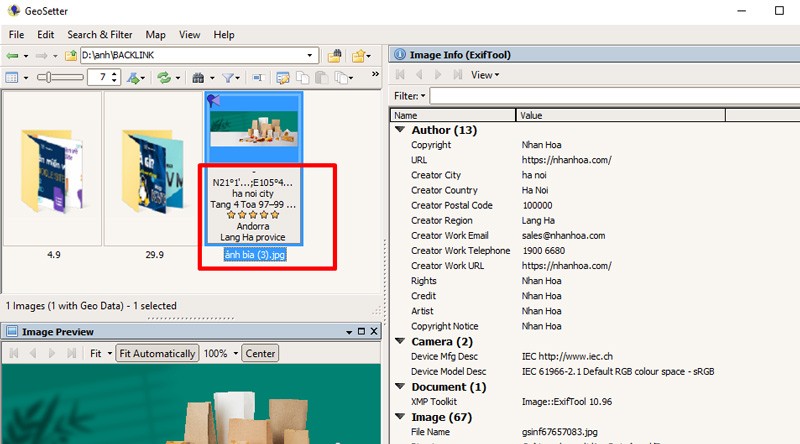Collapse the Camera (2) section

click(400, 341)
